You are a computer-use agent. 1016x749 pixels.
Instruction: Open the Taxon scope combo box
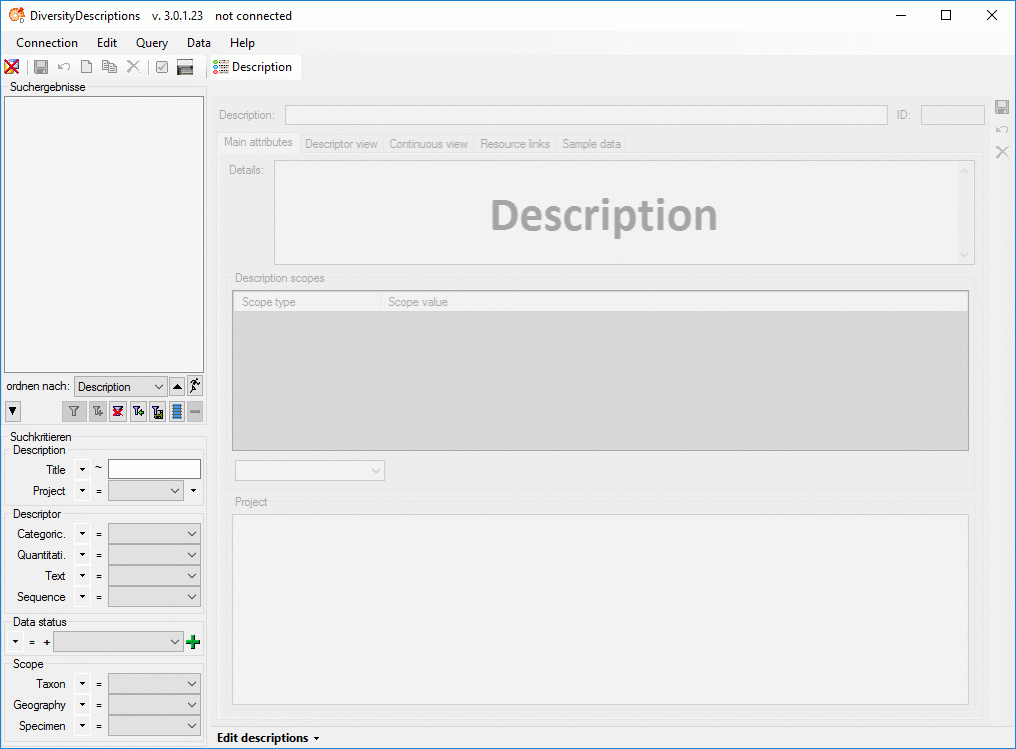(154, 684)
